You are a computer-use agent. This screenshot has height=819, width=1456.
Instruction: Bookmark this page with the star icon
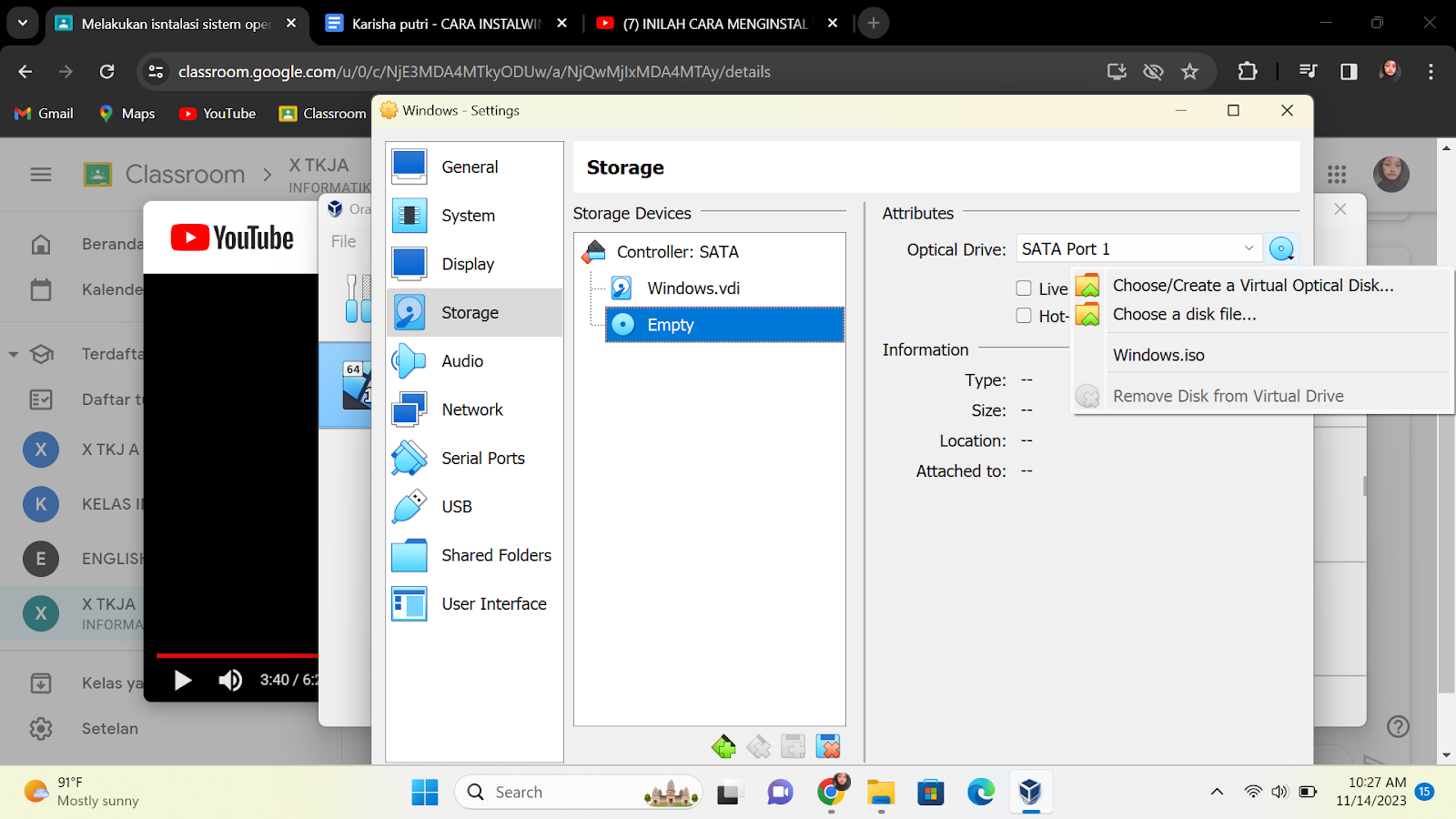coord(1189,71)
